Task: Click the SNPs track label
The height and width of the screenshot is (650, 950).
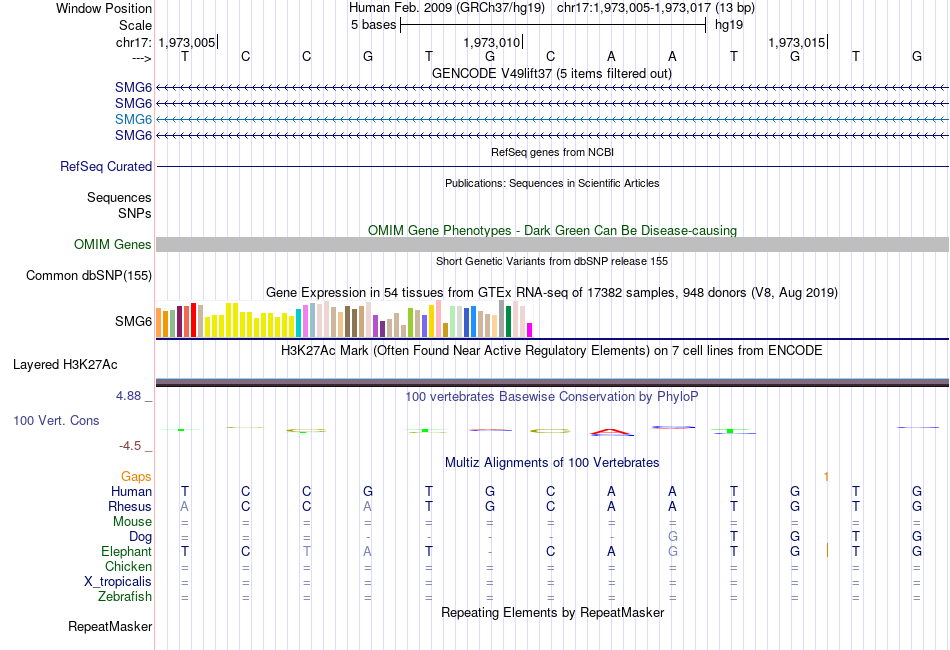Action: coord(135,213)
